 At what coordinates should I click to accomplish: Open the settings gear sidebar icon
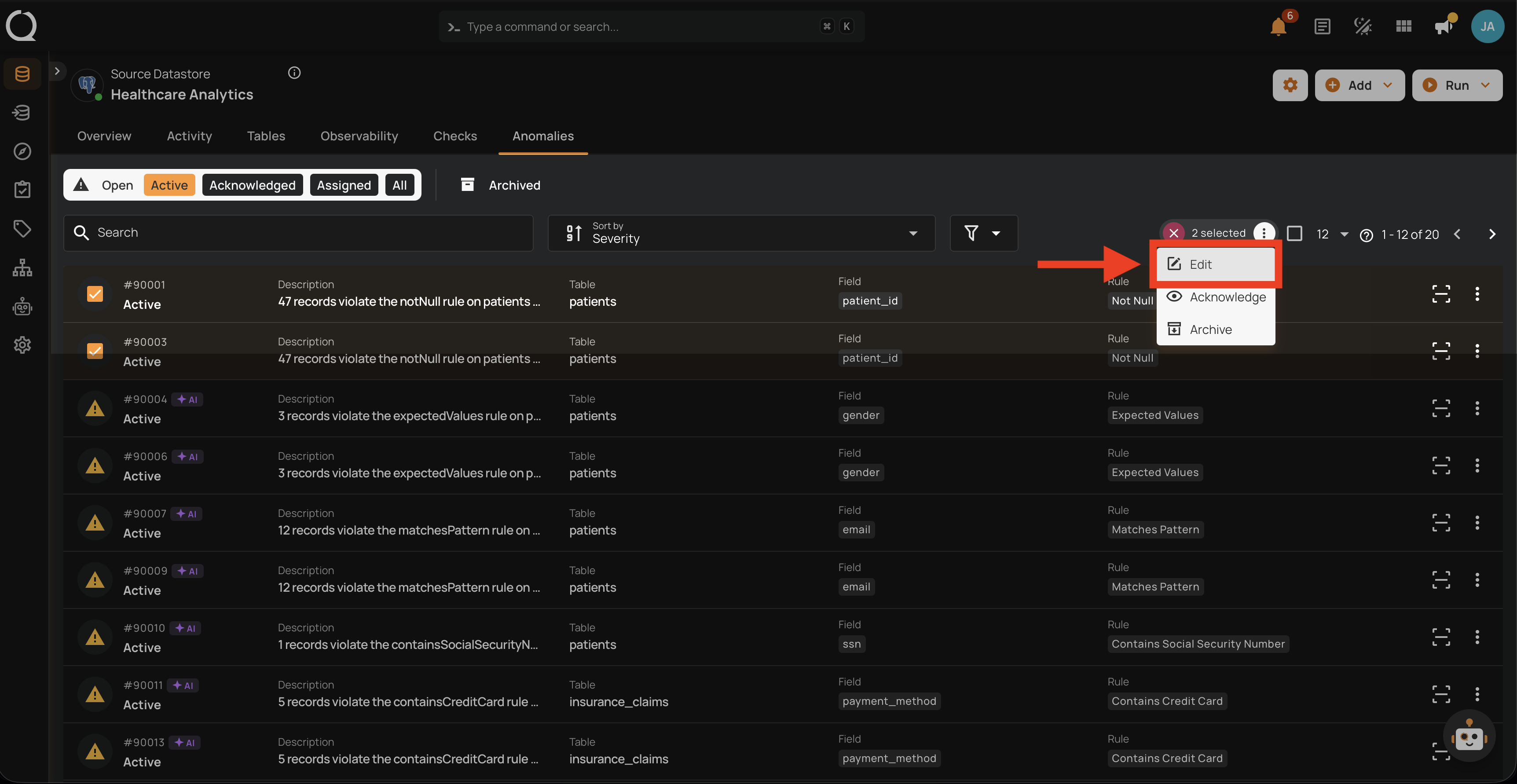22,344
